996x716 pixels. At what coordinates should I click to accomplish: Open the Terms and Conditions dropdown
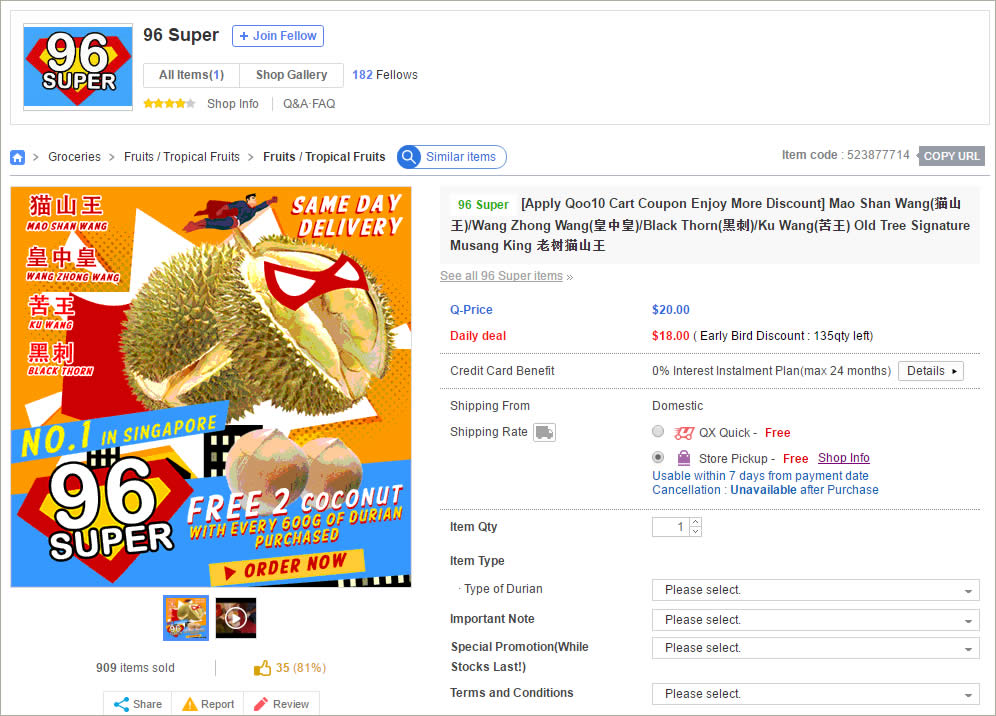816,694
